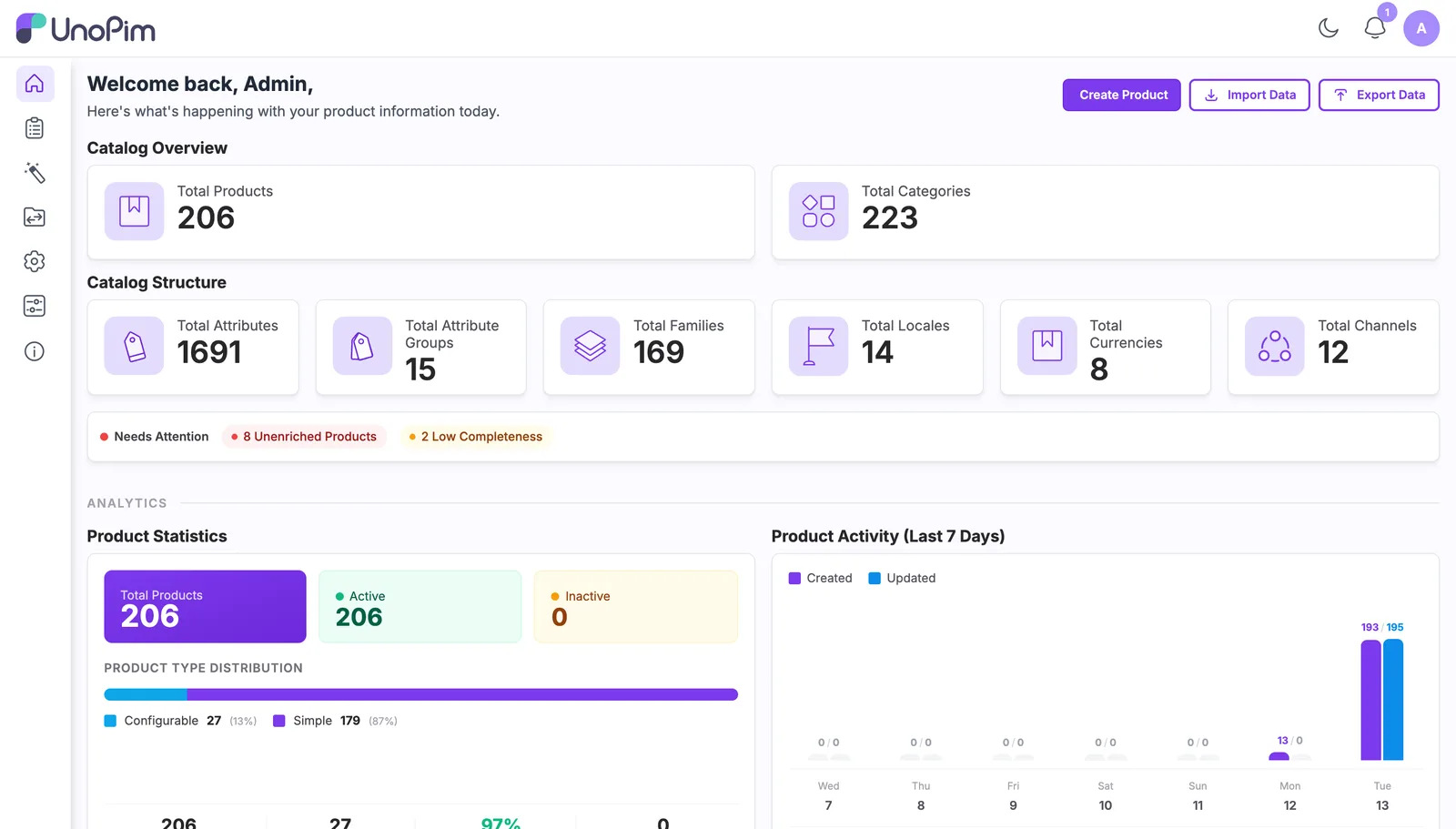Click the blue Updated bar for Tue 13

click(1393, 700)
